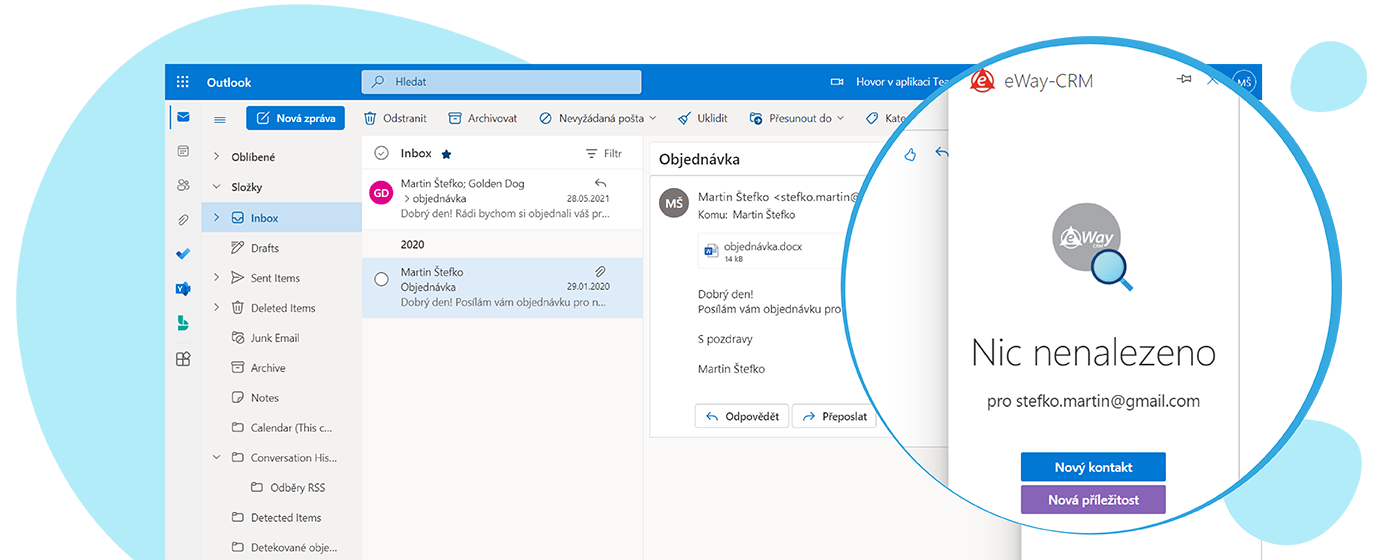Image resolution: width=1400 pixels, height=560 pixels.
Task: Open the More apps grid icon
Action: tap(183, 359)
